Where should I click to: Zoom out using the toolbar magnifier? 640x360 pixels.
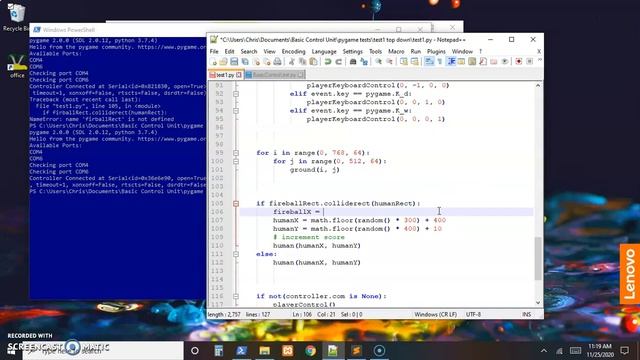pos(389,62)
